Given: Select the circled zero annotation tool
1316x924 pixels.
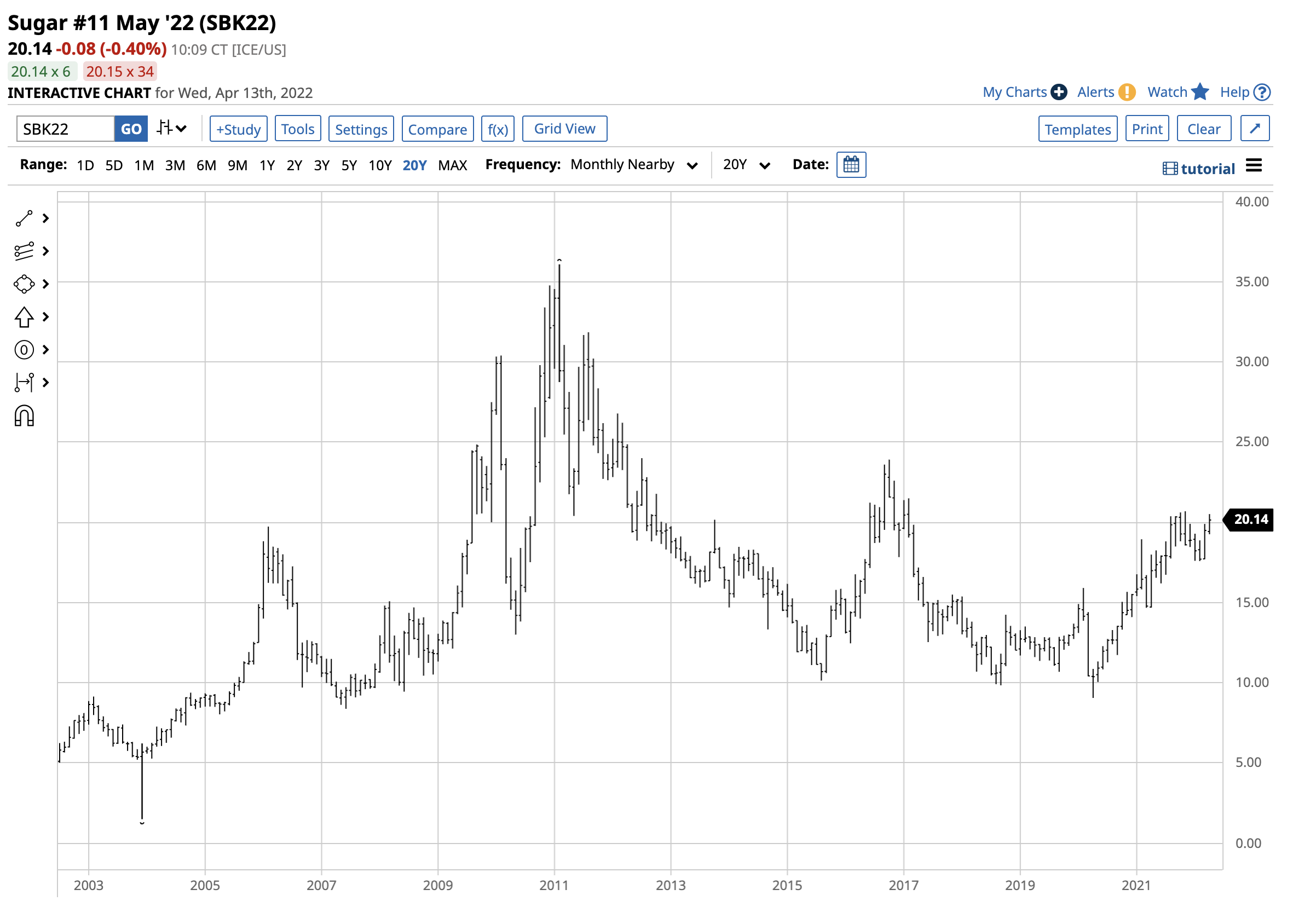Looking at the screenshot, I should point(24,350).
